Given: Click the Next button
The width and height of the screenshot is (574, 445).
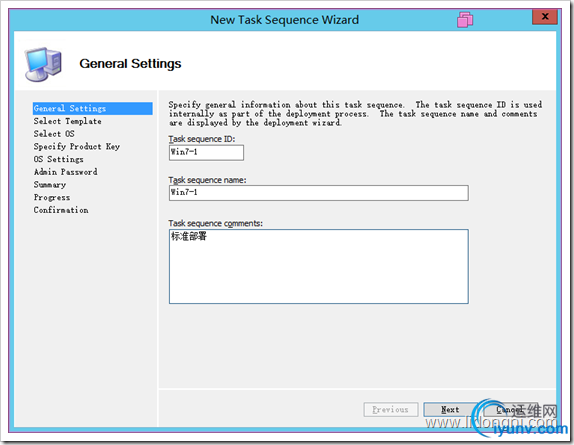Looking at the screenshot, I should [x=450, y=410].
